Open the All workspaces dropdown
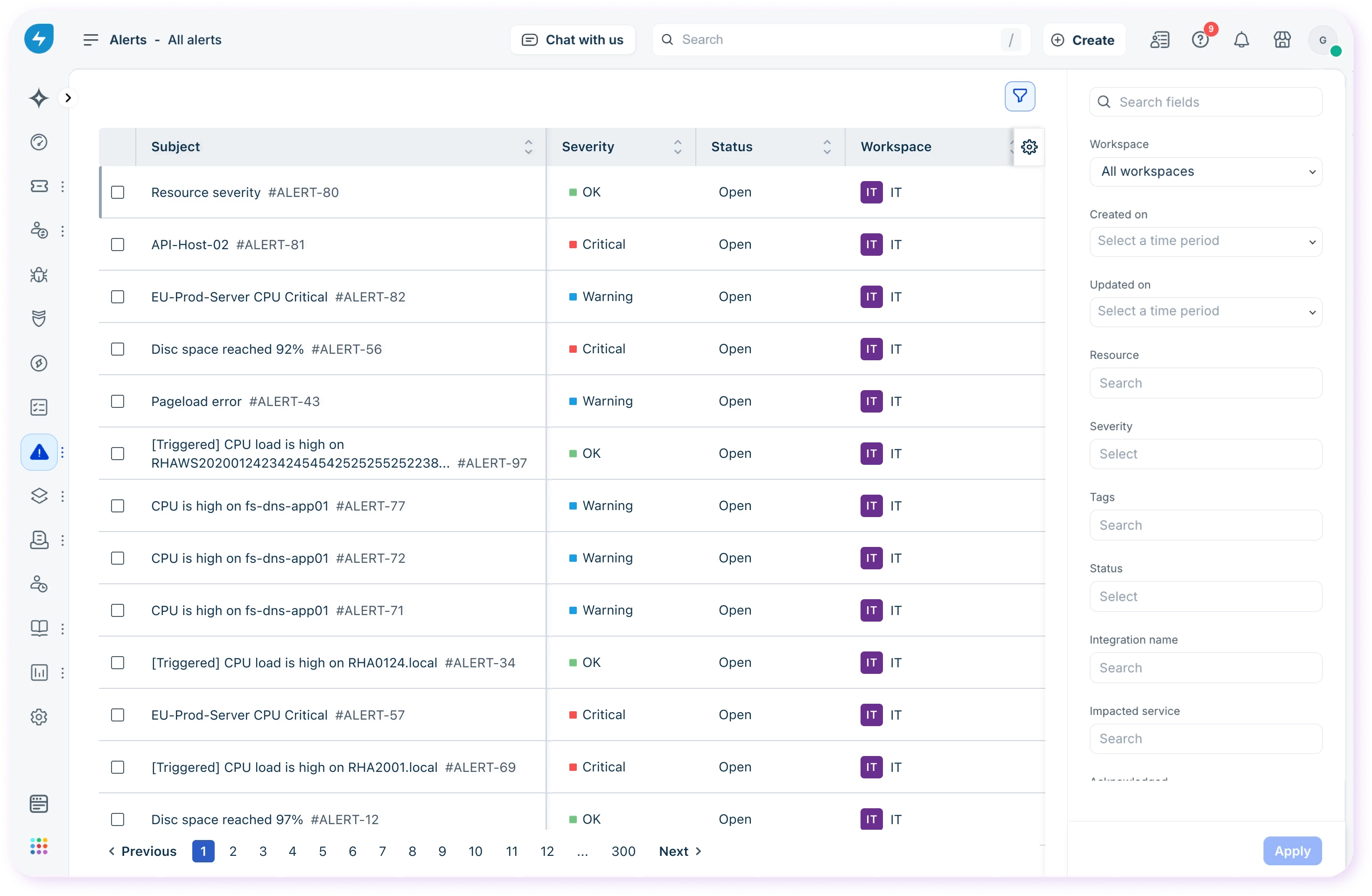 click(1205, 172)
